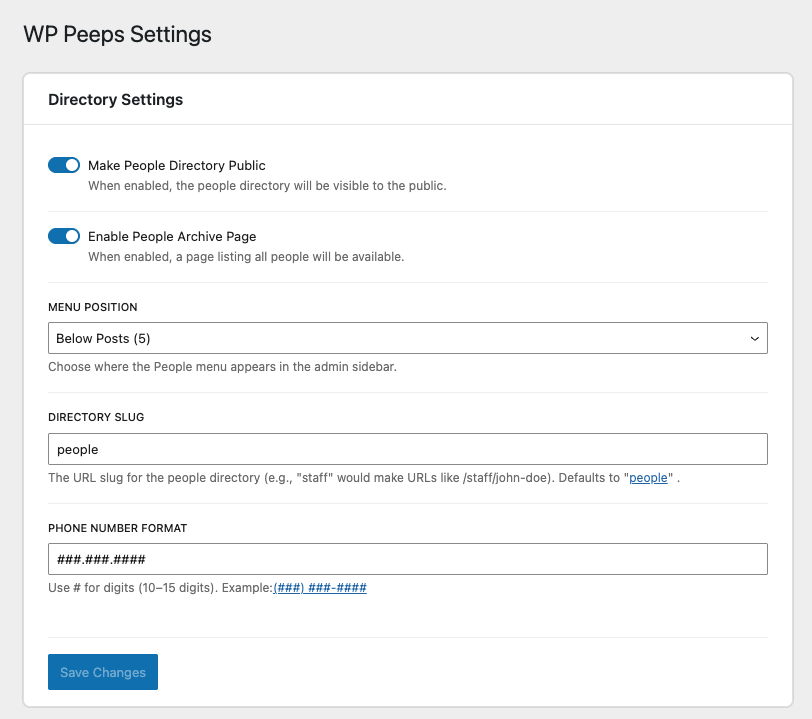The height and width of the screenshot is (719, 812).
Task: Click the Save Changes button
Action: click(102, 672)
